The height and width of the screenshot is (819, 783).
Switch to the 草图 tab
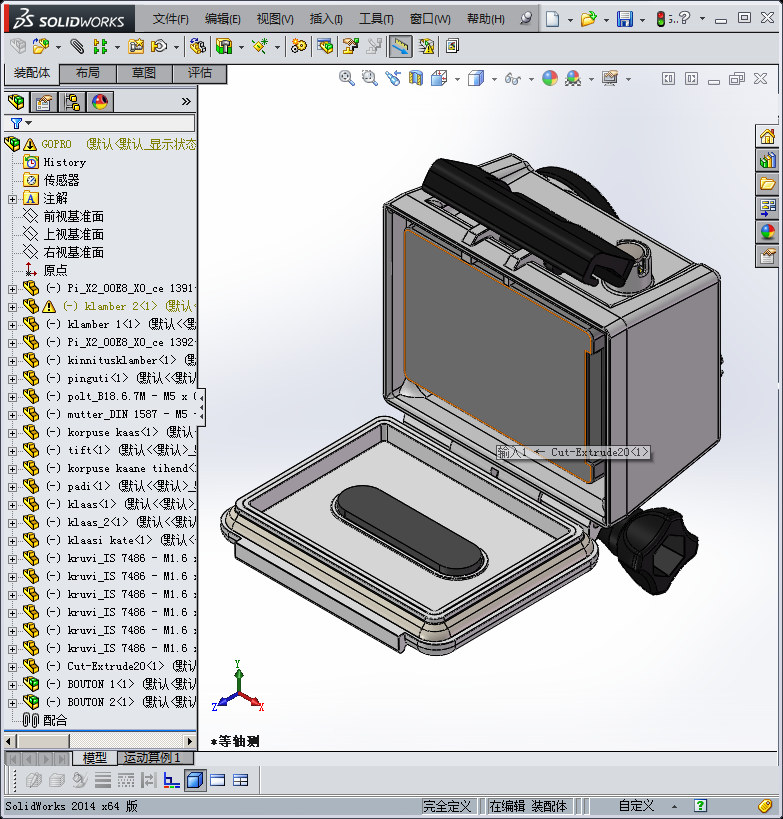pos(144,73)
